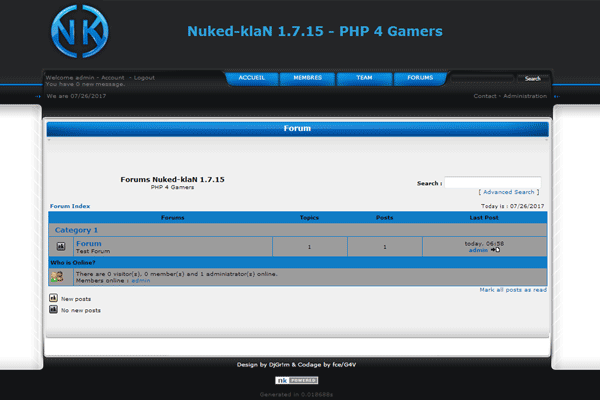
Task: Follow the Account link in welcome area
Action: [113, 77]
